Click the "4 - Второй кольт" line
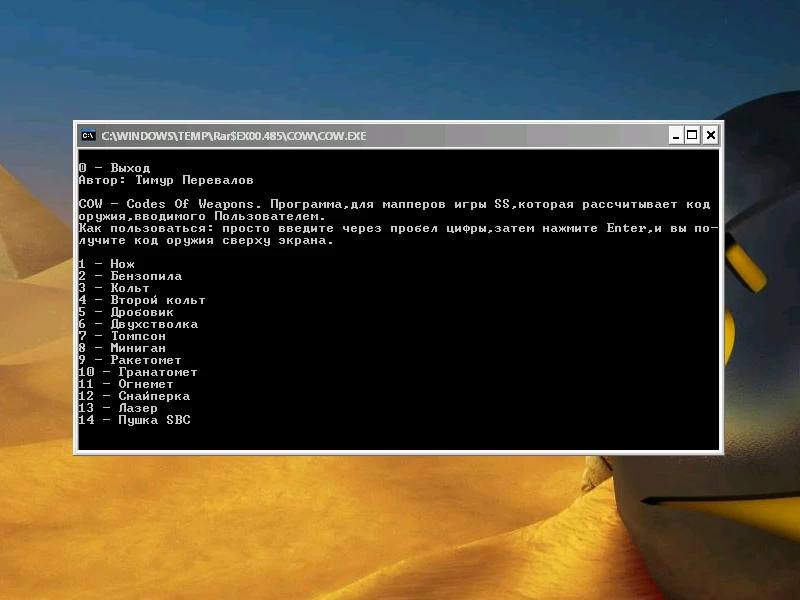The height and width of the screenshot is (600, 800). [140, 299]
